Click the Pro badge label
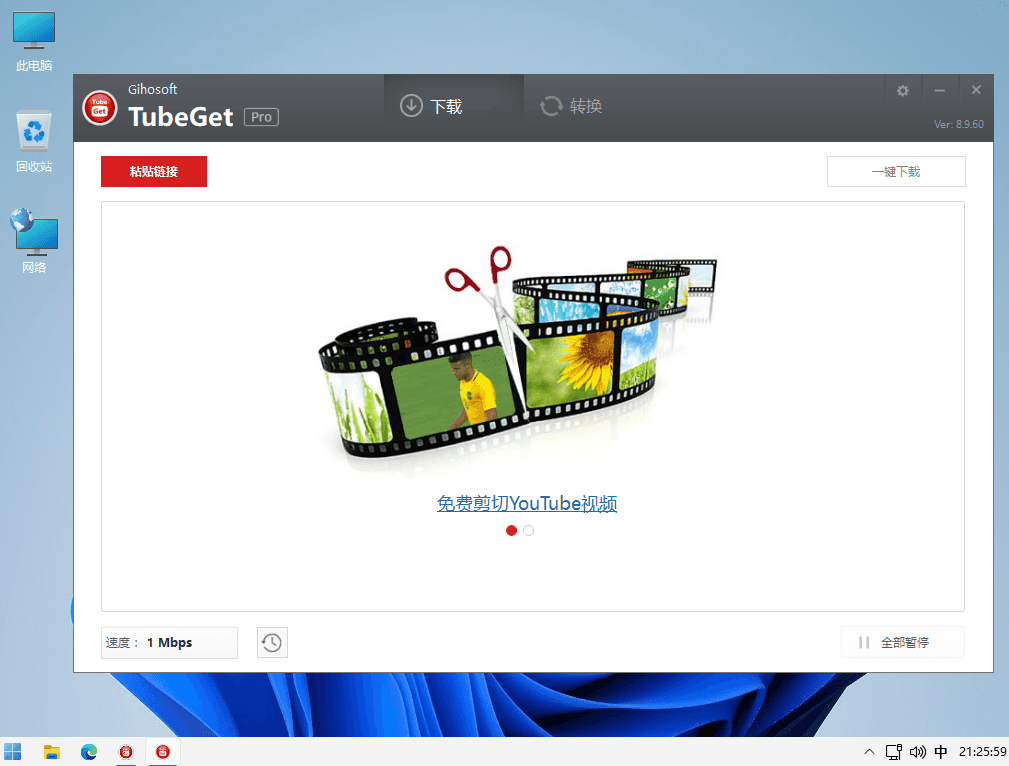 coord(261,117)
